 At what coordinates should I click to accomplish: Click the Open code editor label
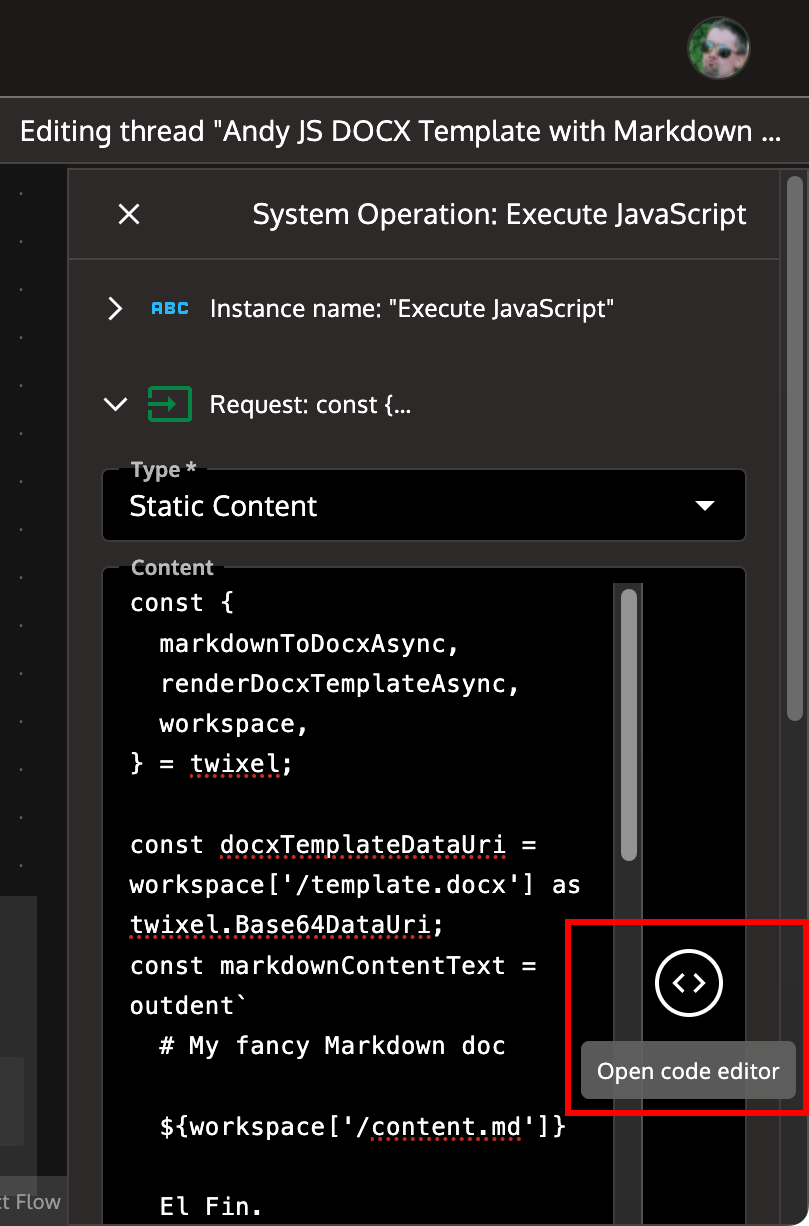click(688, 1070)
